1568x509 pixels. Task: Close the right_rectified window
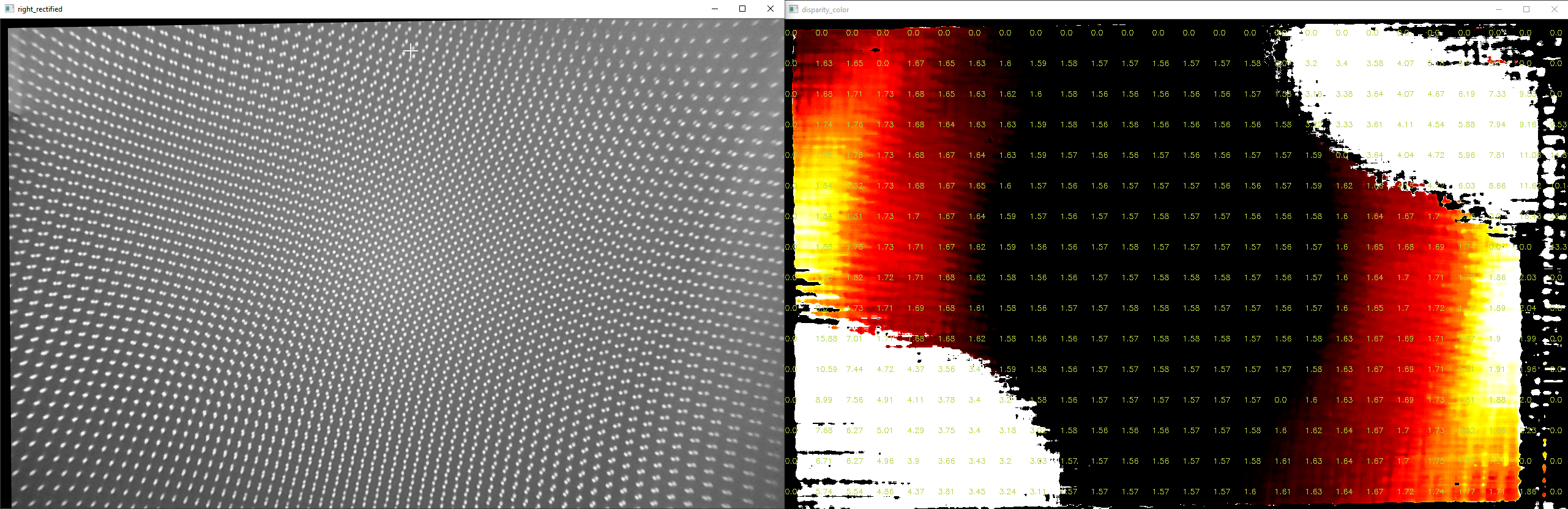(x=771, y=9)
